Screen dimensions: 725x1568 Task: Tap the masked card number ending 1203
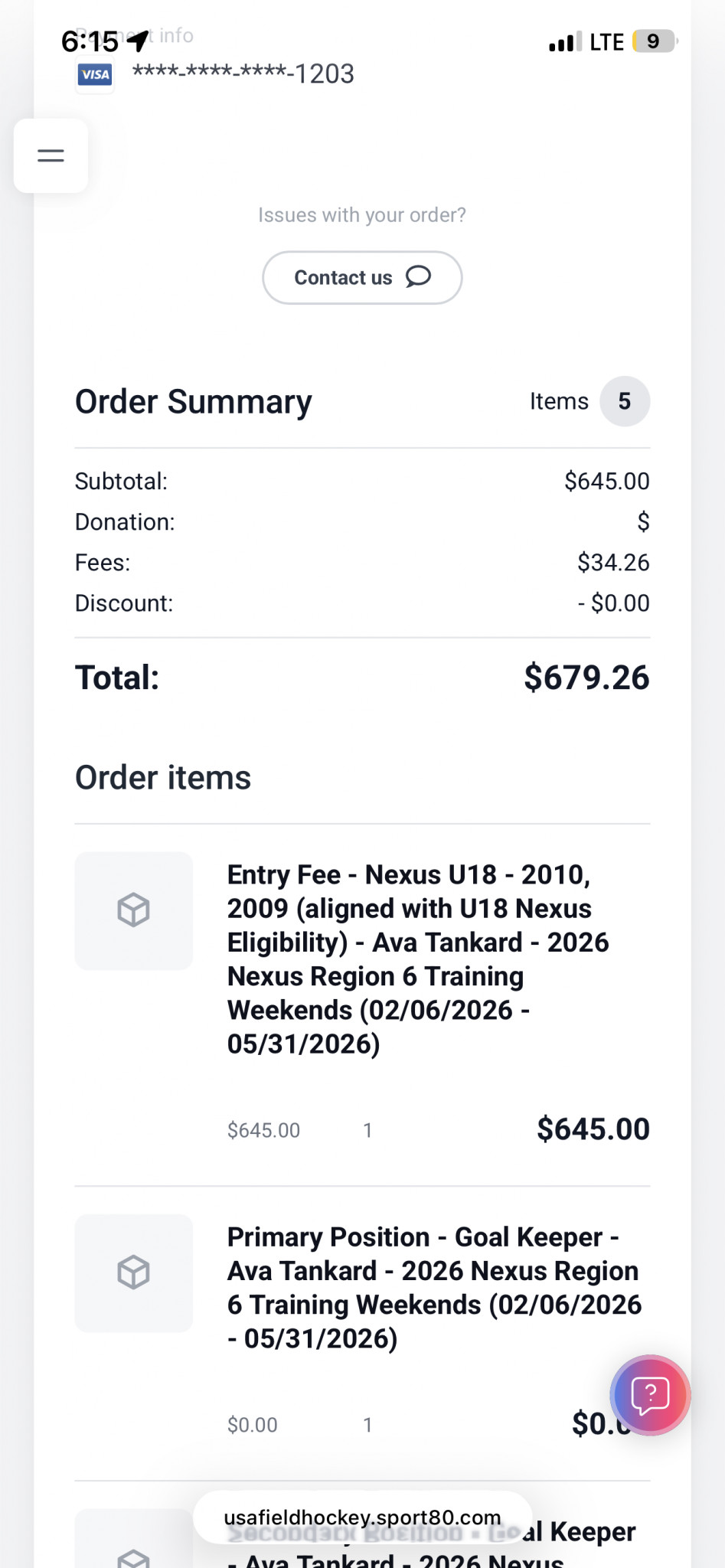pos(243,73)
